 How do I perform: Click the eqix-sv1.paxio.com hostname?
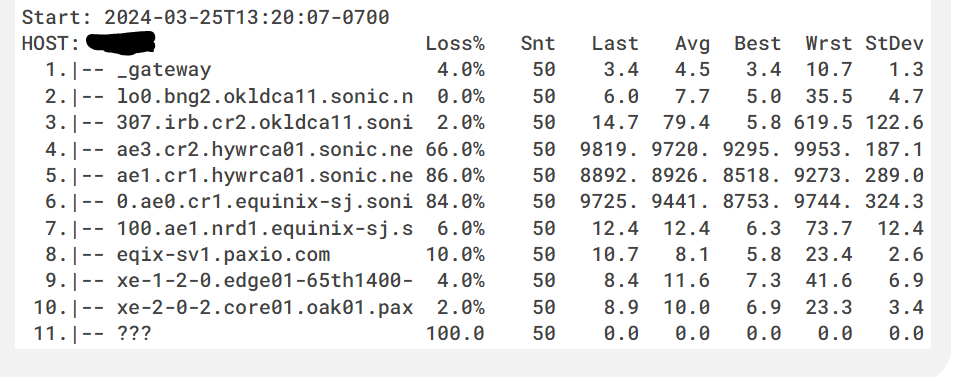coord(223,255)
